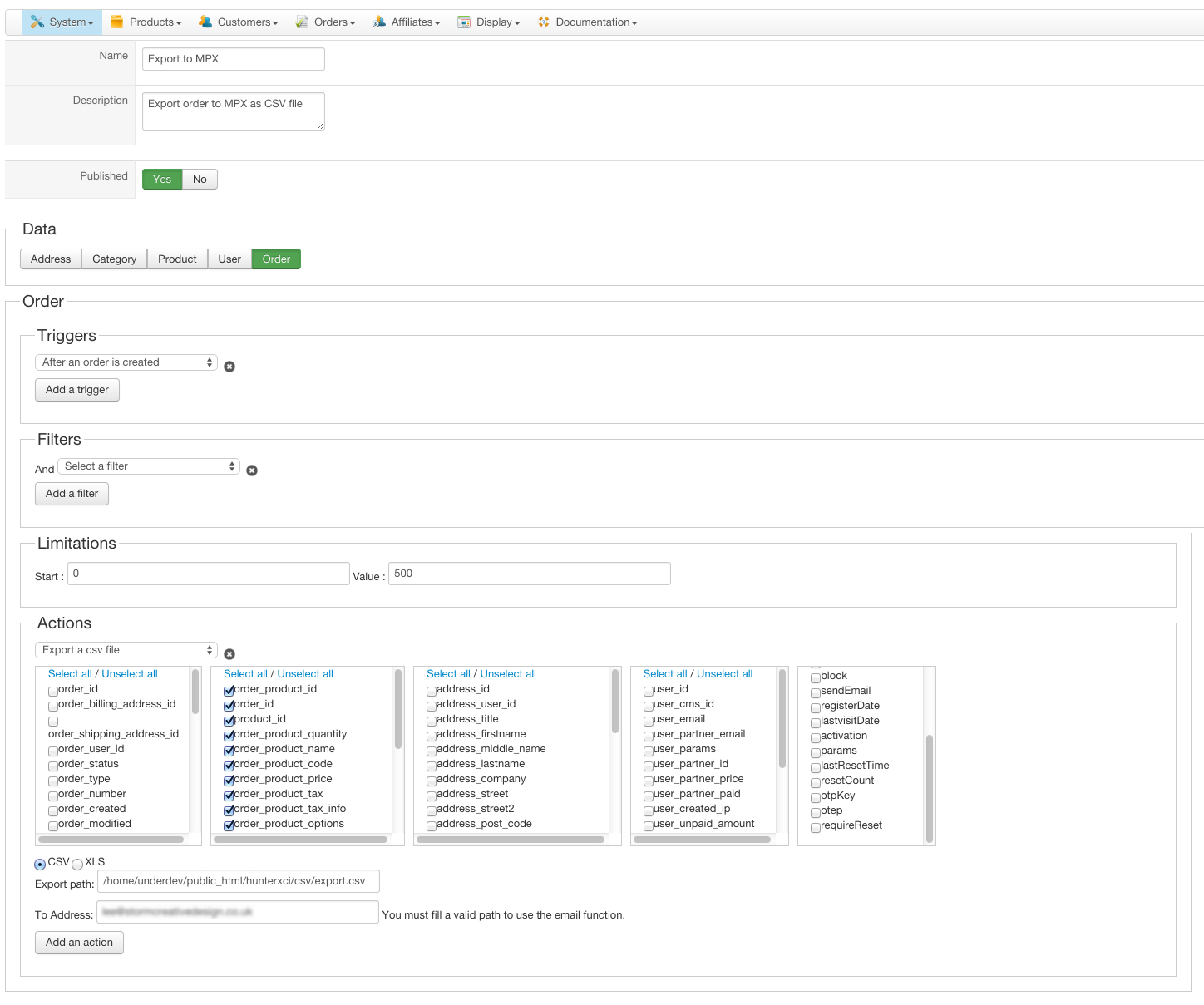Switch to the Category data tab
The image size is (1204, 1005).
tap(115, 259)
